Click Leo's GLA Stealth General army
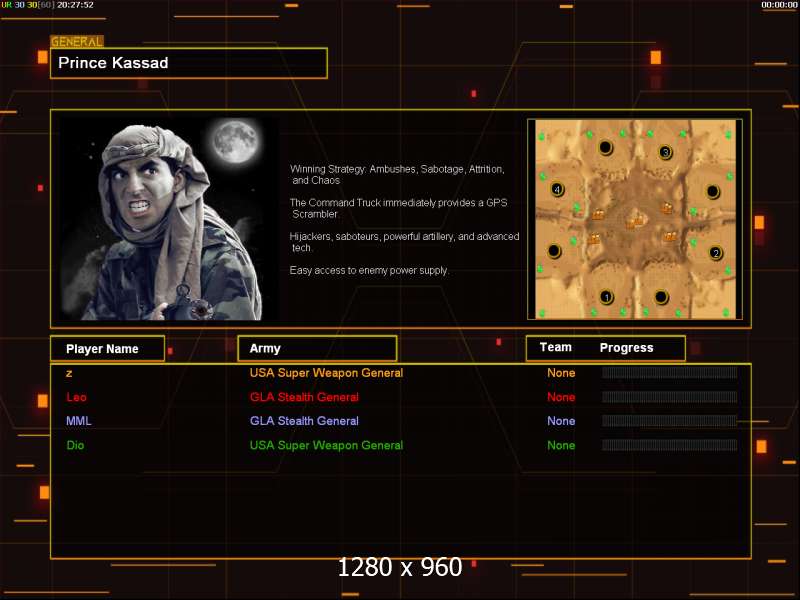This screenshot has height=600, width=800. tap(304, 397)
